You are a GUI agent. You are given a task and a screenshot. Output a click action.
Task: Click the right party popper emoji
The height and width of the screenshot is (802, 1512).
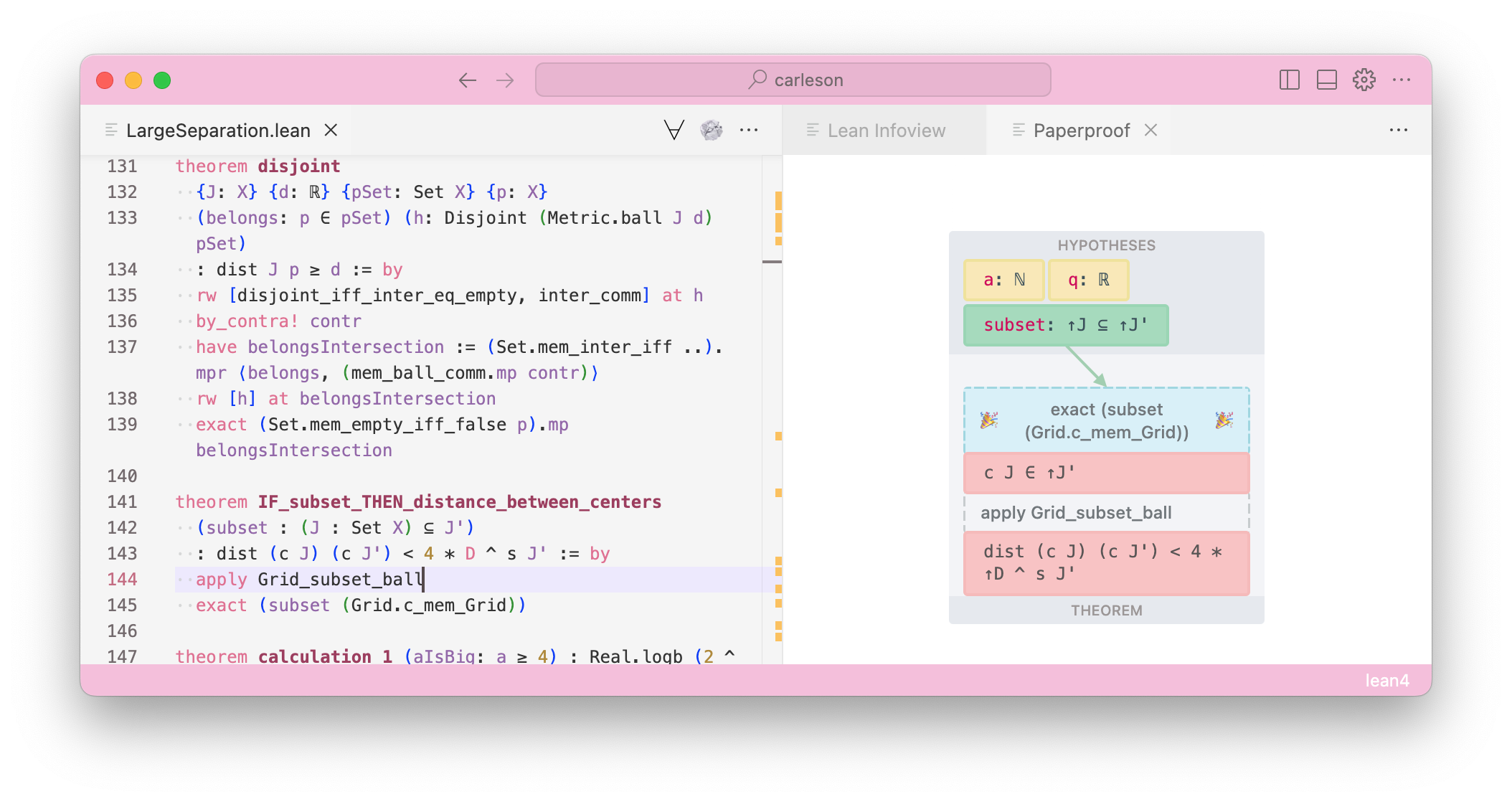1224,420
